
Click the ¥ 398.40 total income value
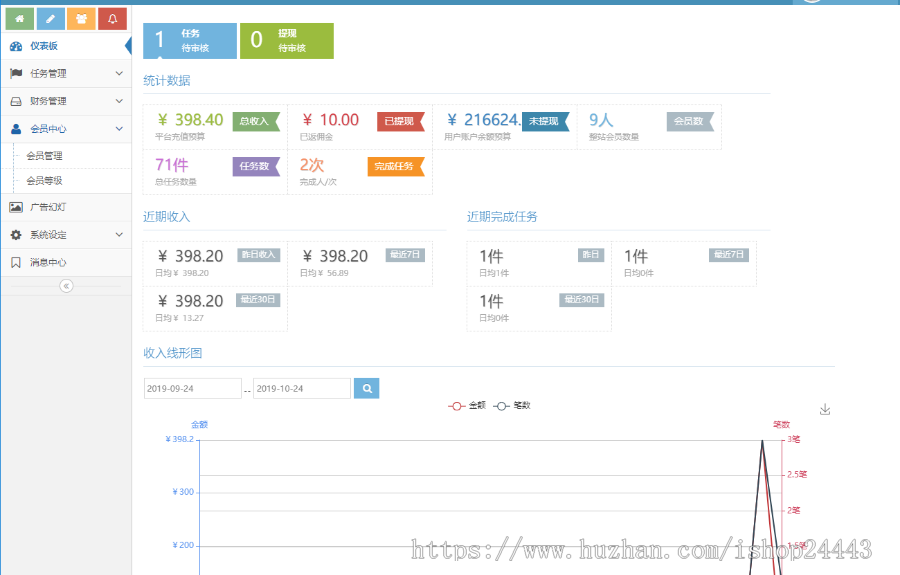(191, 120)
